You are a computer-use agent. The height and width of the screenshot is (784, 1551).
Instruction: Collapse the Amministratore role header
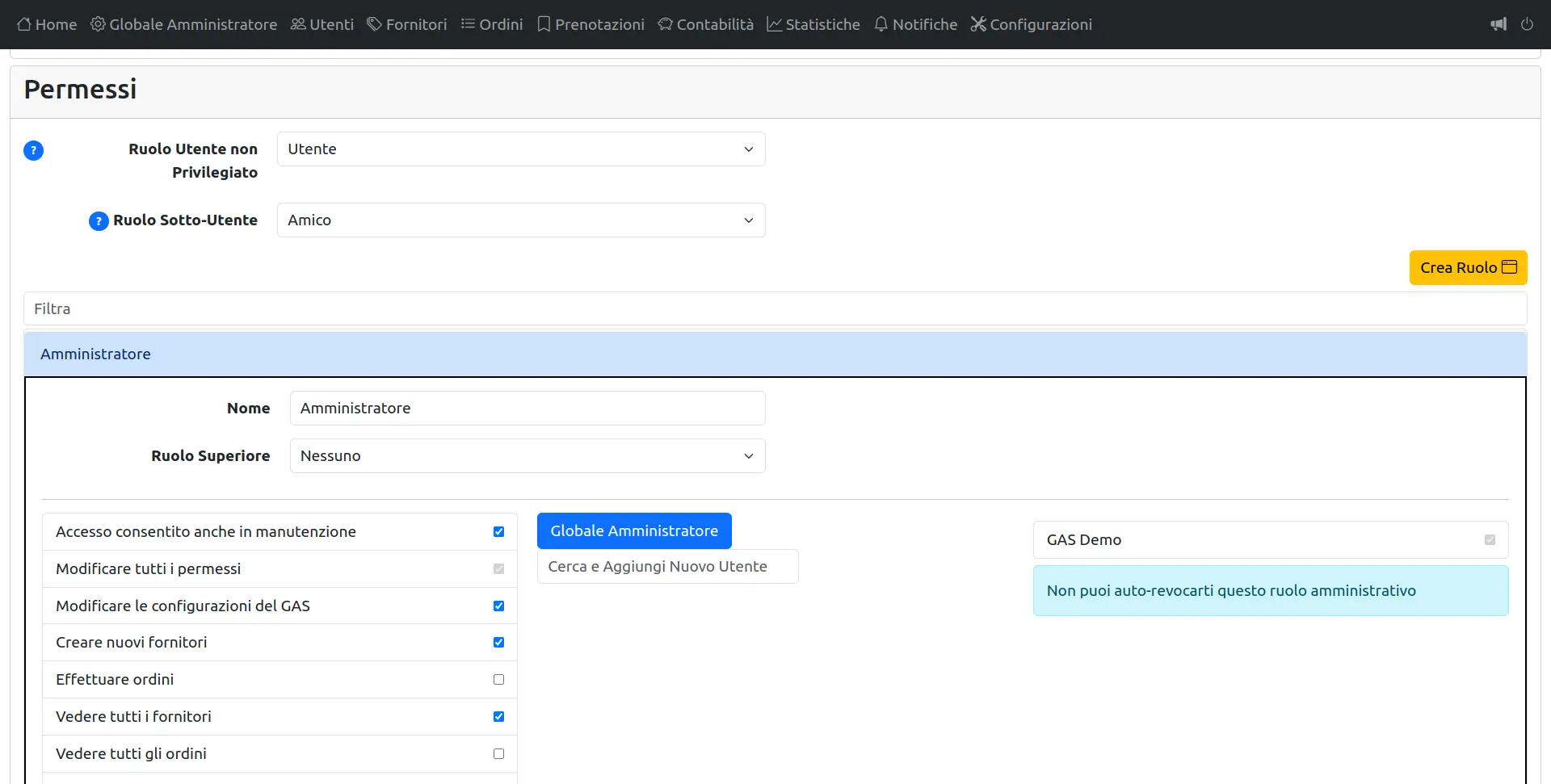tap(775, 354)
